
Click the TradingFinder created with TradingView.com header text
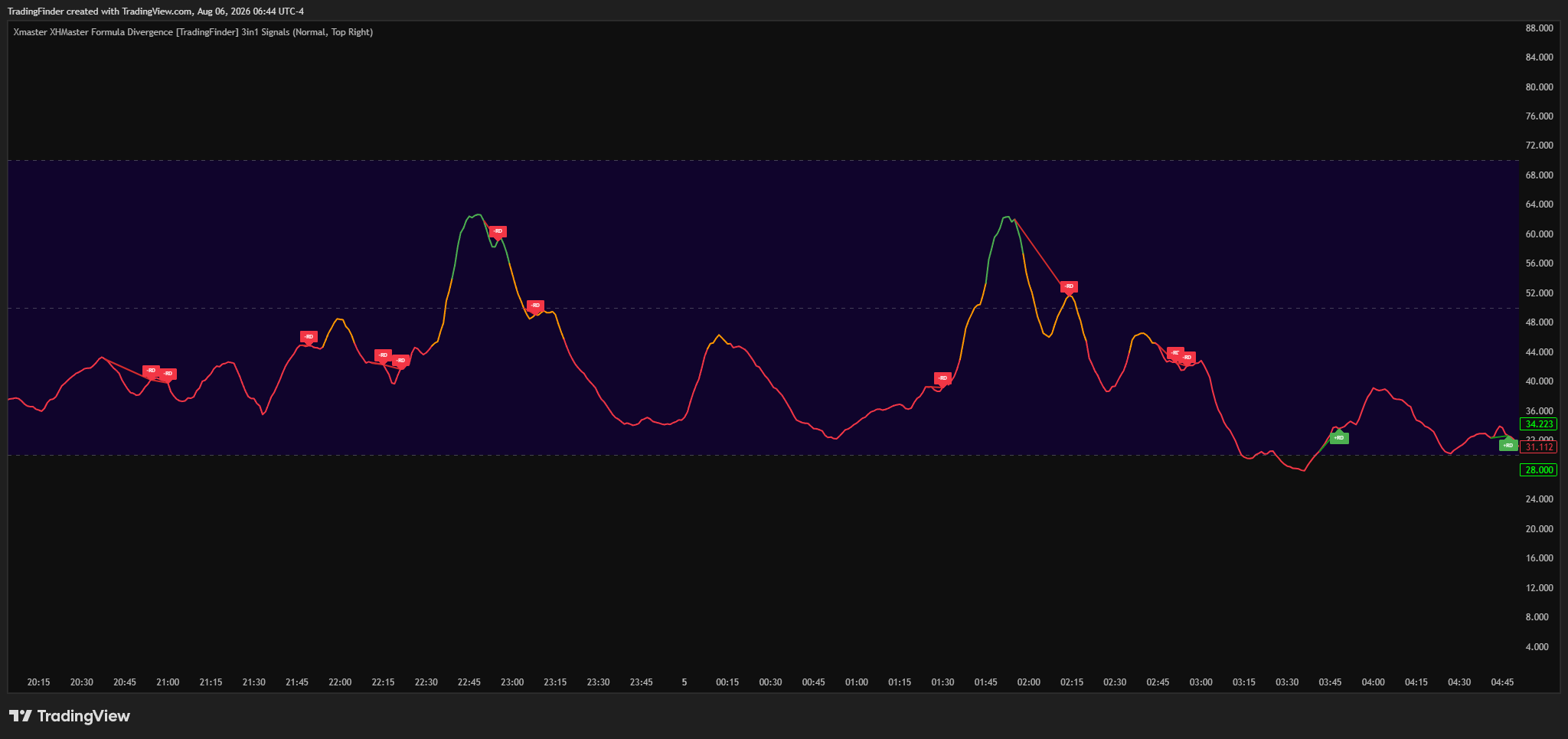pos(155,11)
